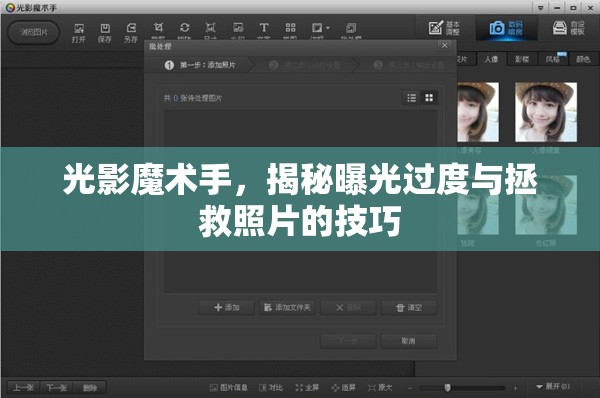Go to step three output settings
The width and height of the screenshot is (600, 398).
click(x=409, y=65)
